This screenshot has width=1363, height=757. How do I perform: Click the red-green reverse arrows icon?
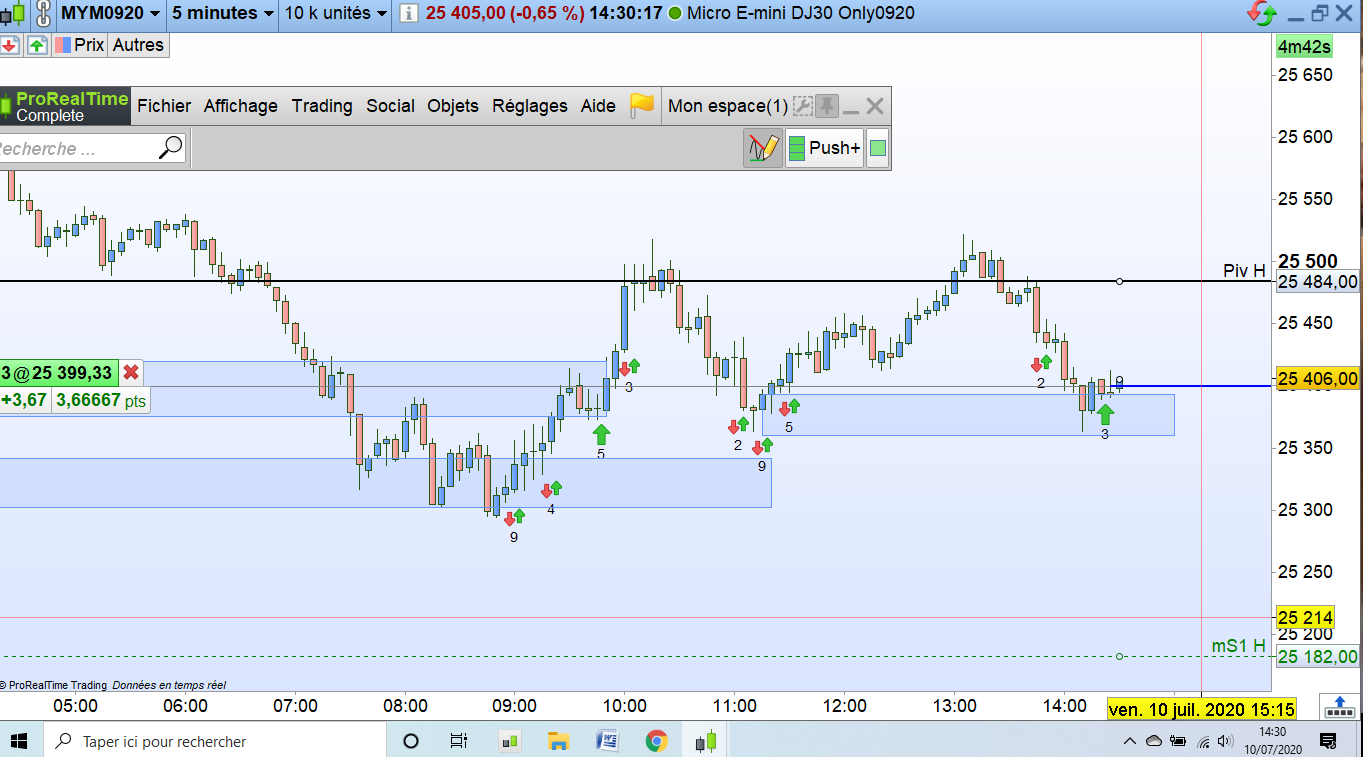point(1262,14)
